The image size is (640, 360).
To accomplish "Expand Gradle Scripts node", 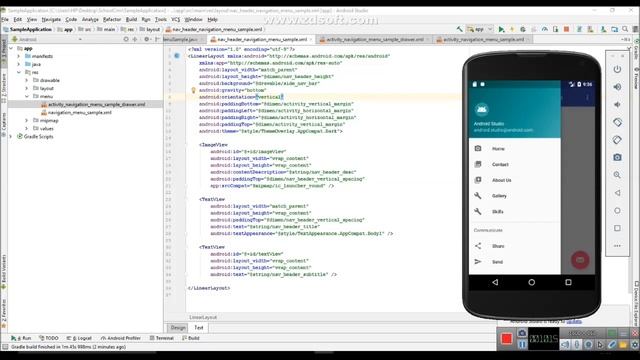I will 11,136.
